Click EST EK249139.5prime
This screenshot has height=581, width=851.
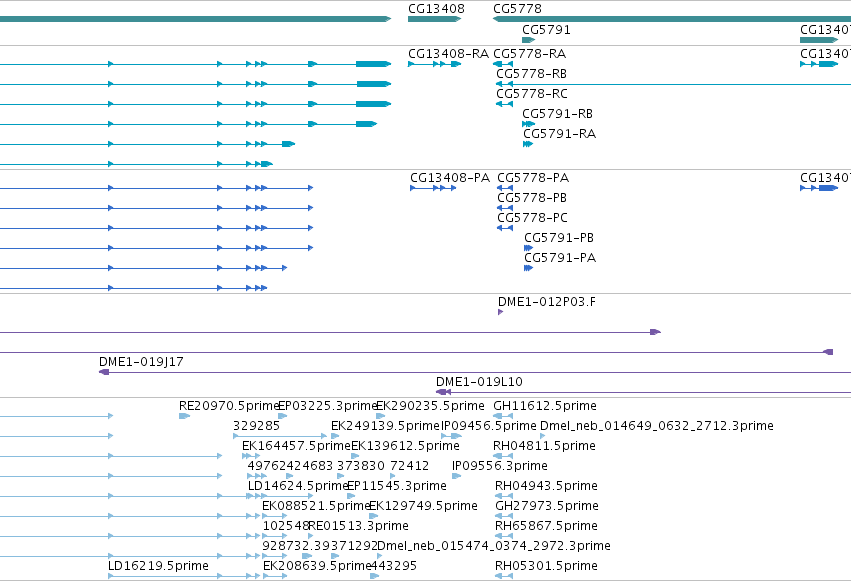tap(335, 436)
